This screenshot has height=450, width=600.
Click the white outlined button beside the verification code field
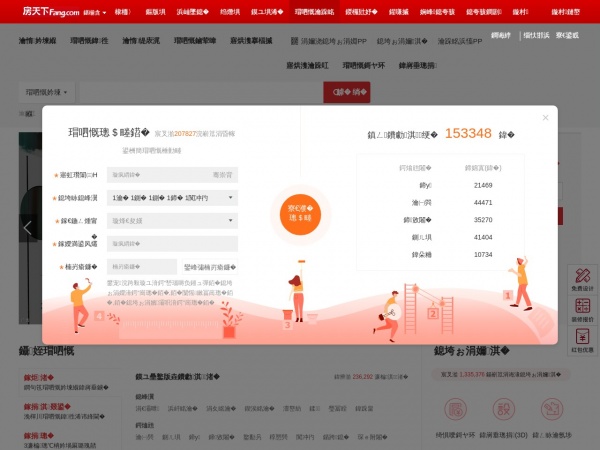(x=210, y=267)
